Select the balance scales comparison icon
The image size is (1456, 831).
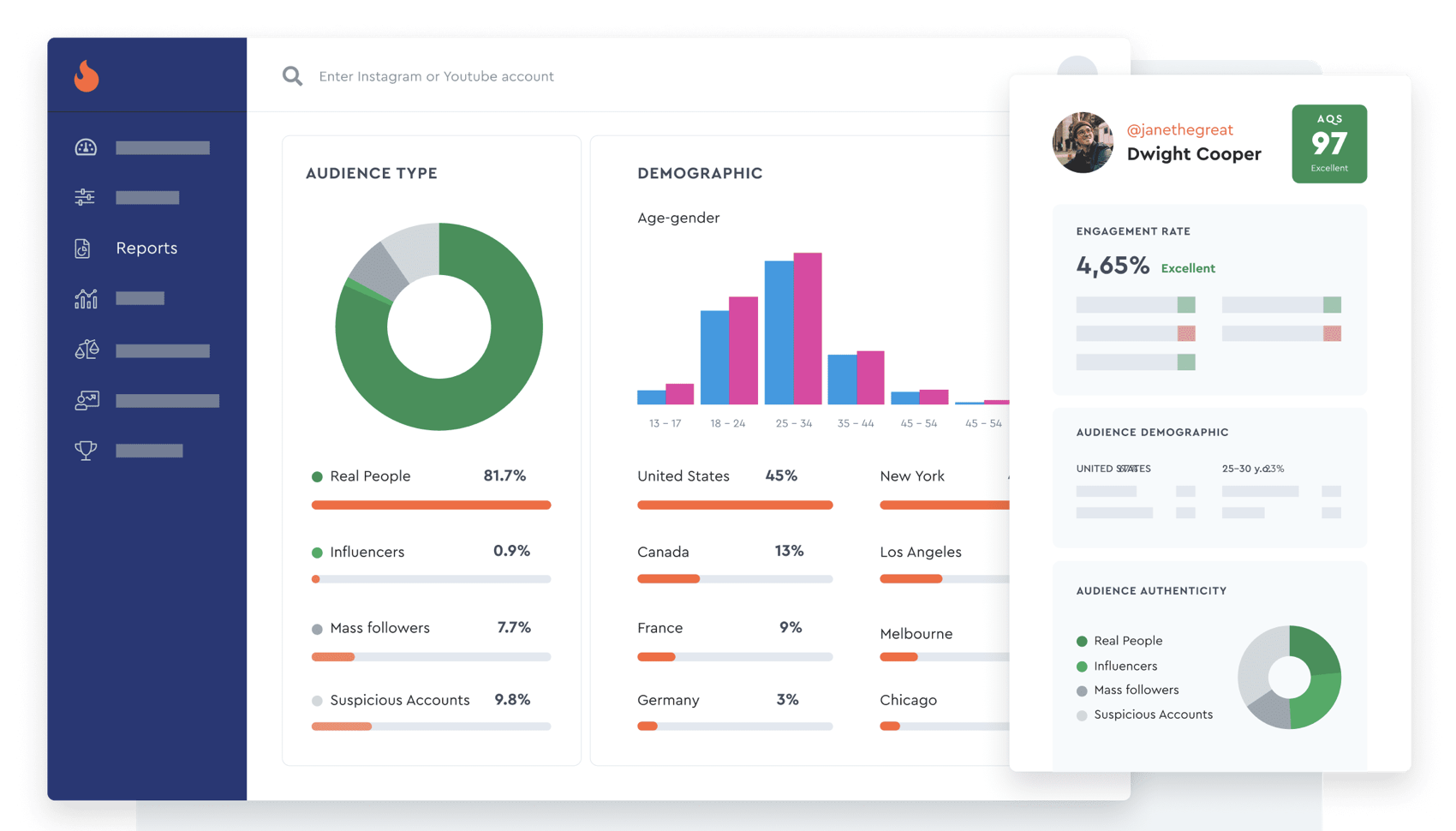point(87,350)
